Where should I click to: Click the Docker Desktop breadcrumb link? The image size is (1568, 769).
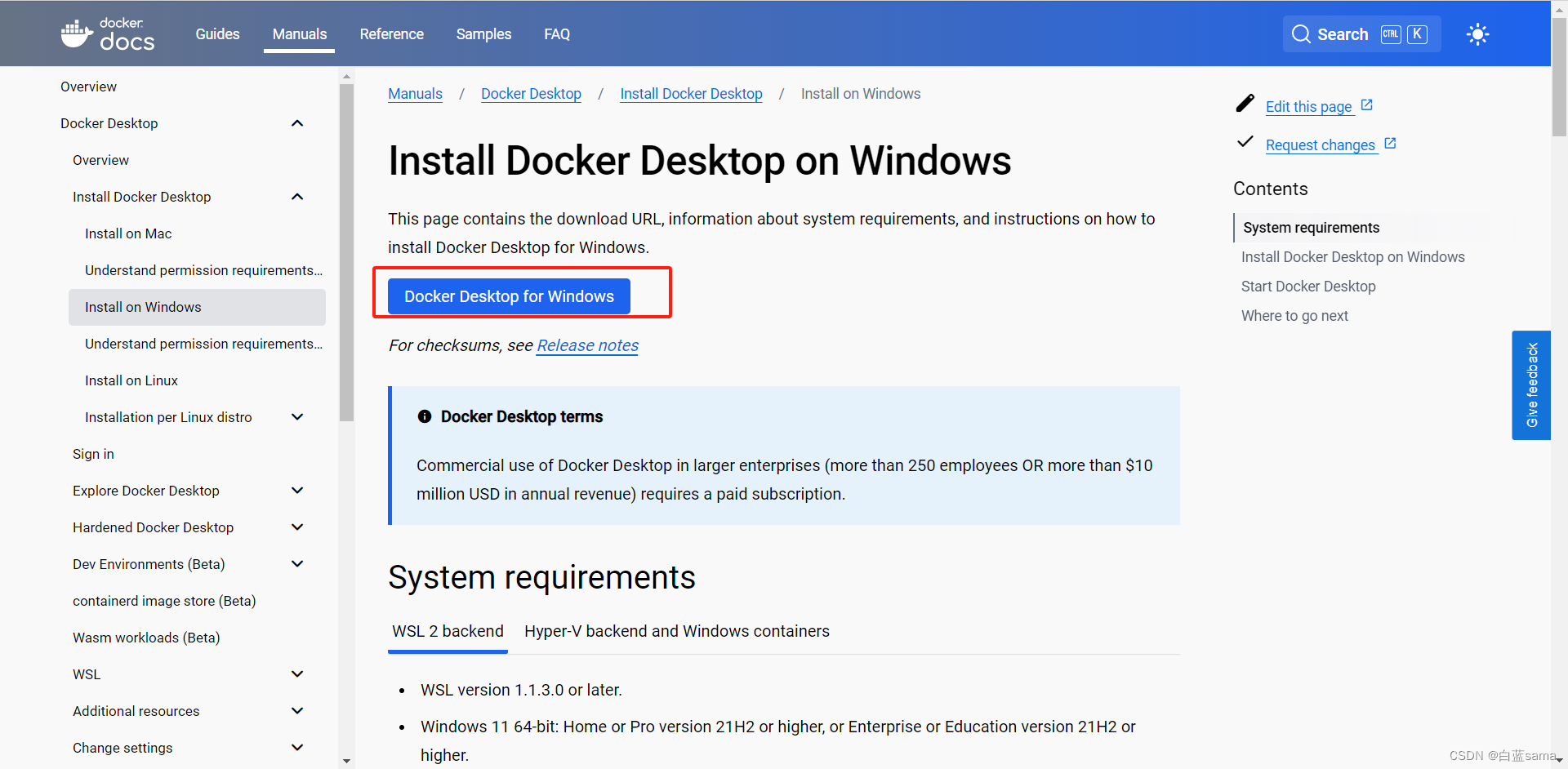pyautogui.click(x=531, y=94)
